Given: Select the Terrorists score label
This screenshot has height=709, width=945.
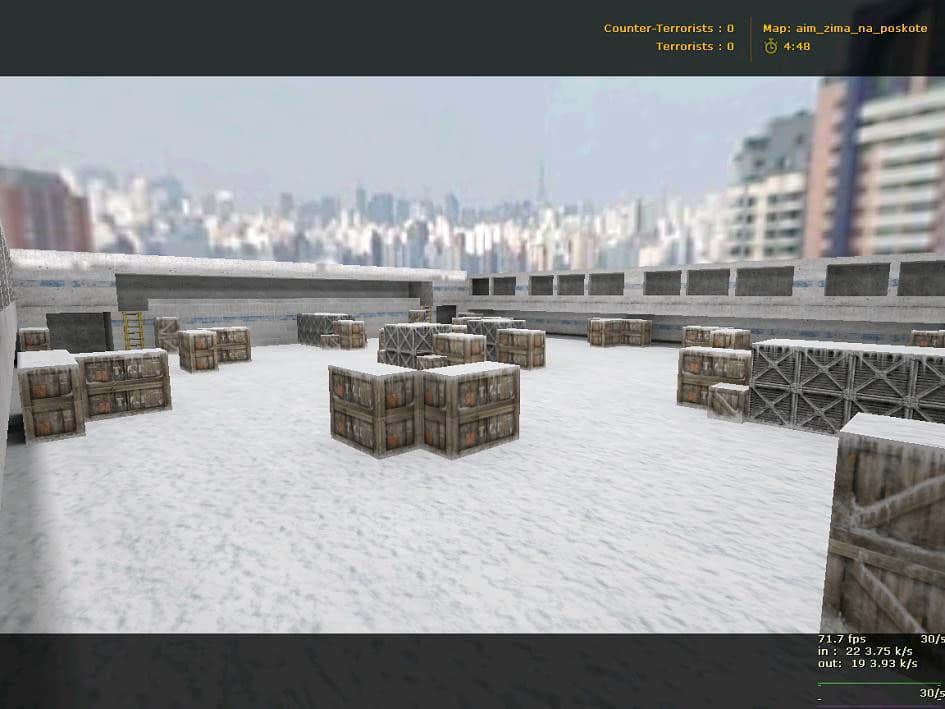Looking at the screenshot, I should [695, 46].
